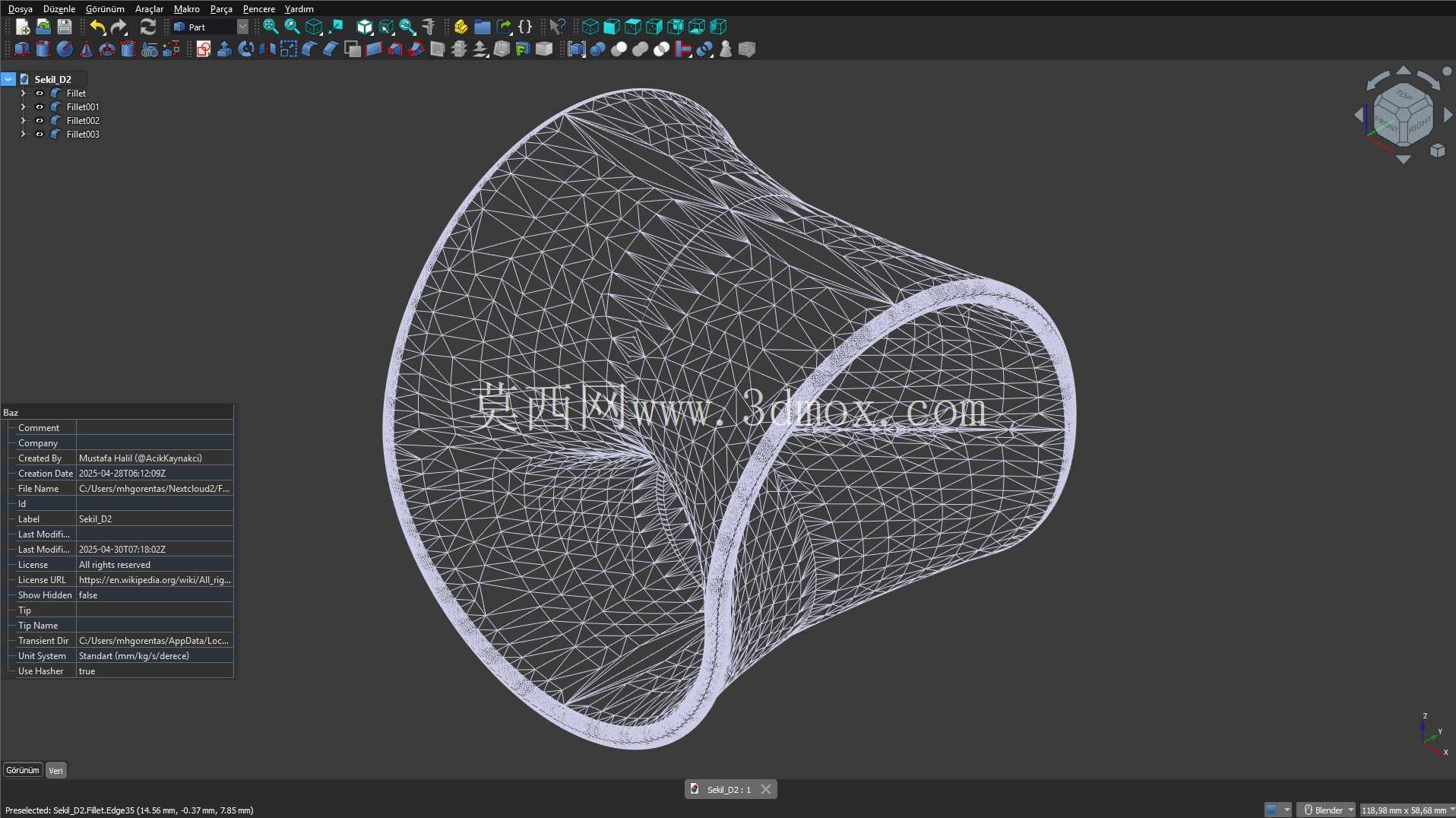
Task: Create a Torus primitive
Action: 107,49
